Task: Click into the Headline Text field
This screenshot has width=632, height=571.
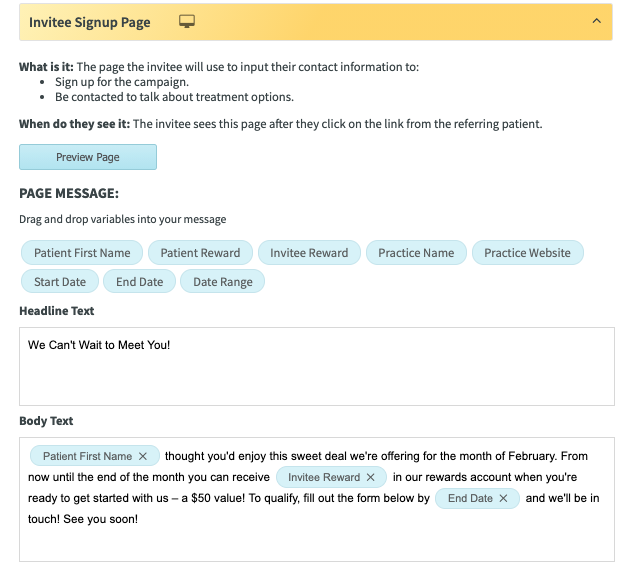Action: coord(317,366)
